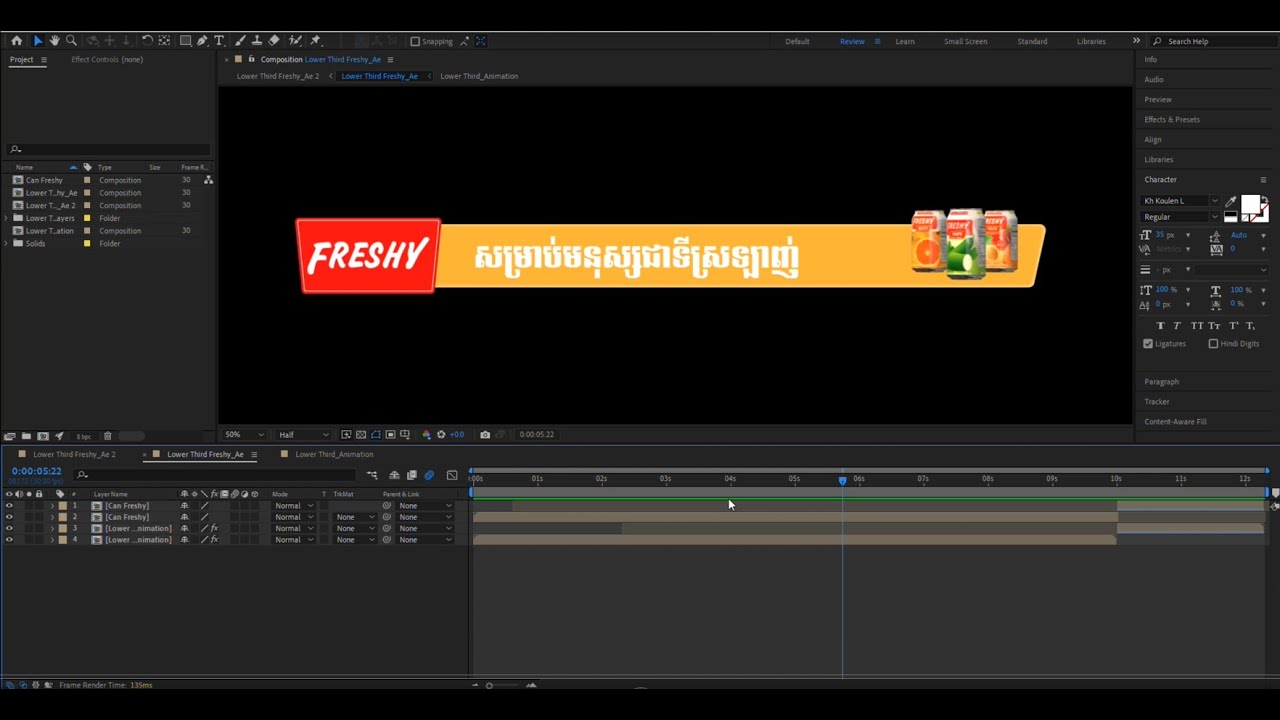Open Lower Third Freshy_Ae 2 timeline tab
The width and height of the screenshot is (1280, 720).
(74, 454)
